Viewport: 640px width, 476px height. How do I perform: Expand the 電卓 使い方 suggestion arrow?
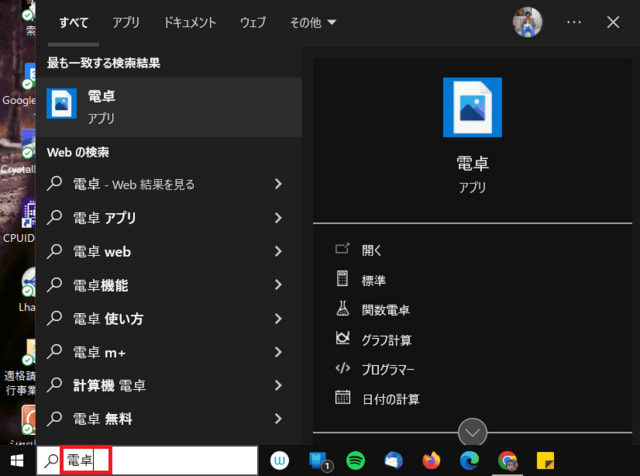point(278,319)
